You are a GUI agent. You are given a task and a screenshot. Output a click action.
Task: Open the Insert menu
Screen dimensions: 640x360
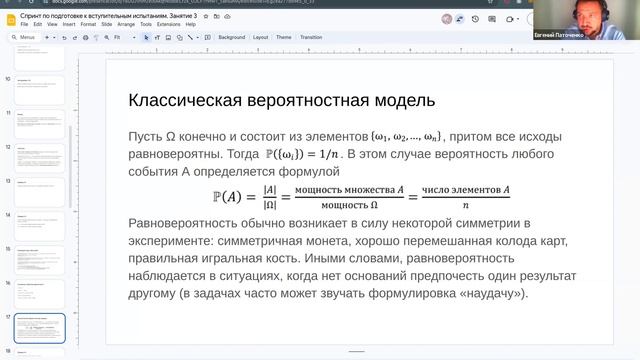point(69,24)
